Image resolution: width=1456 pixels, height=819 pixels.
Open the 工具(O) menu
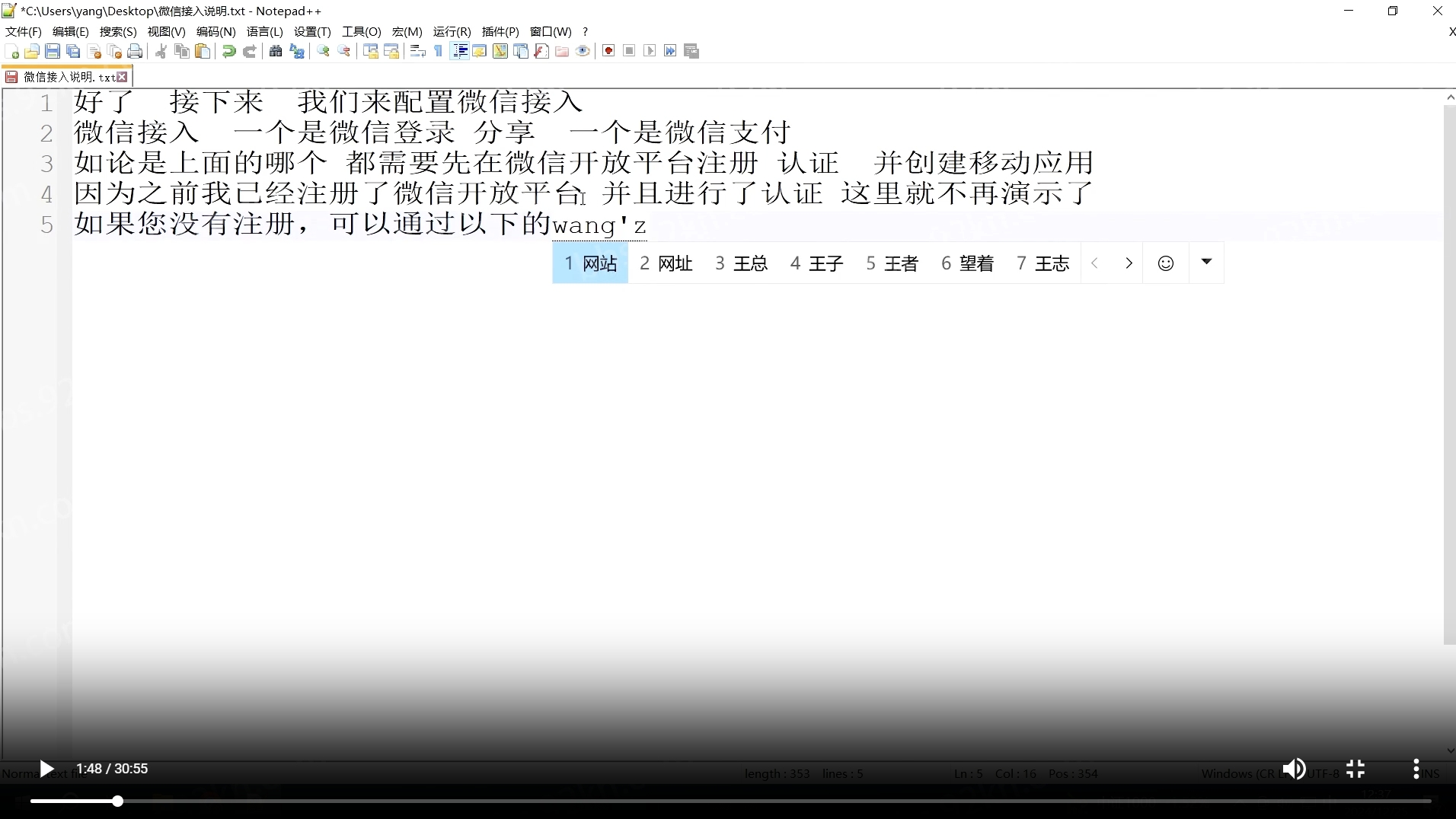point(361,31)
